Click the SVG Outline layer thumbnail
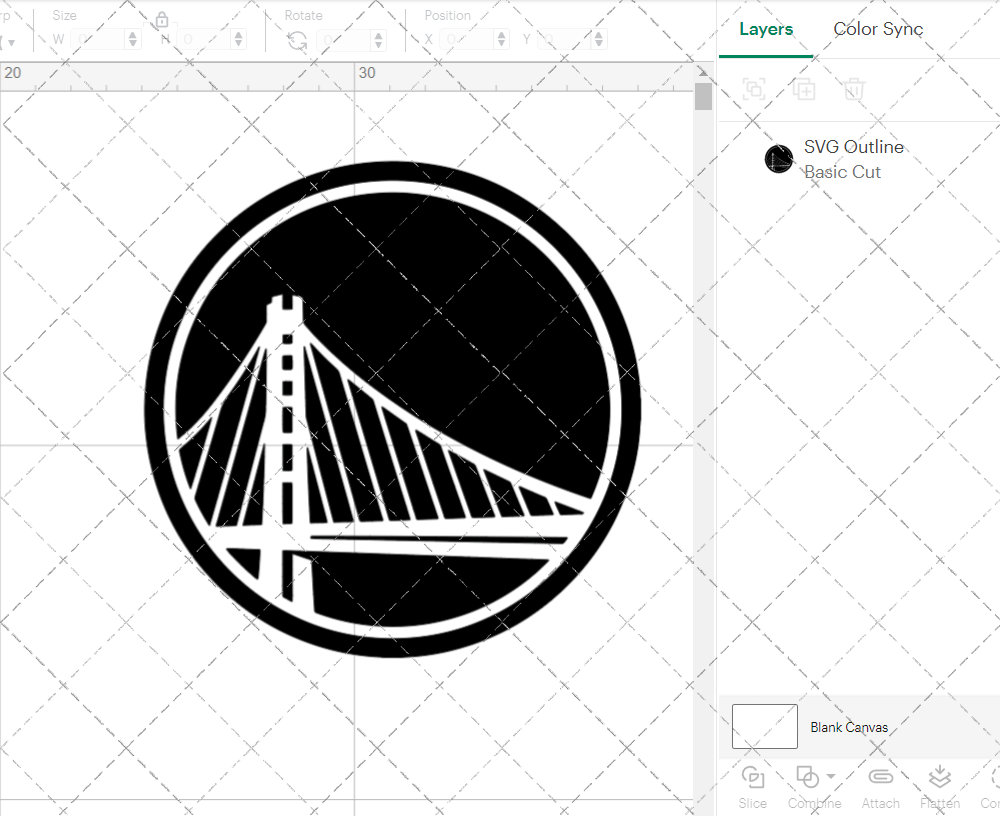 [779, 158]
